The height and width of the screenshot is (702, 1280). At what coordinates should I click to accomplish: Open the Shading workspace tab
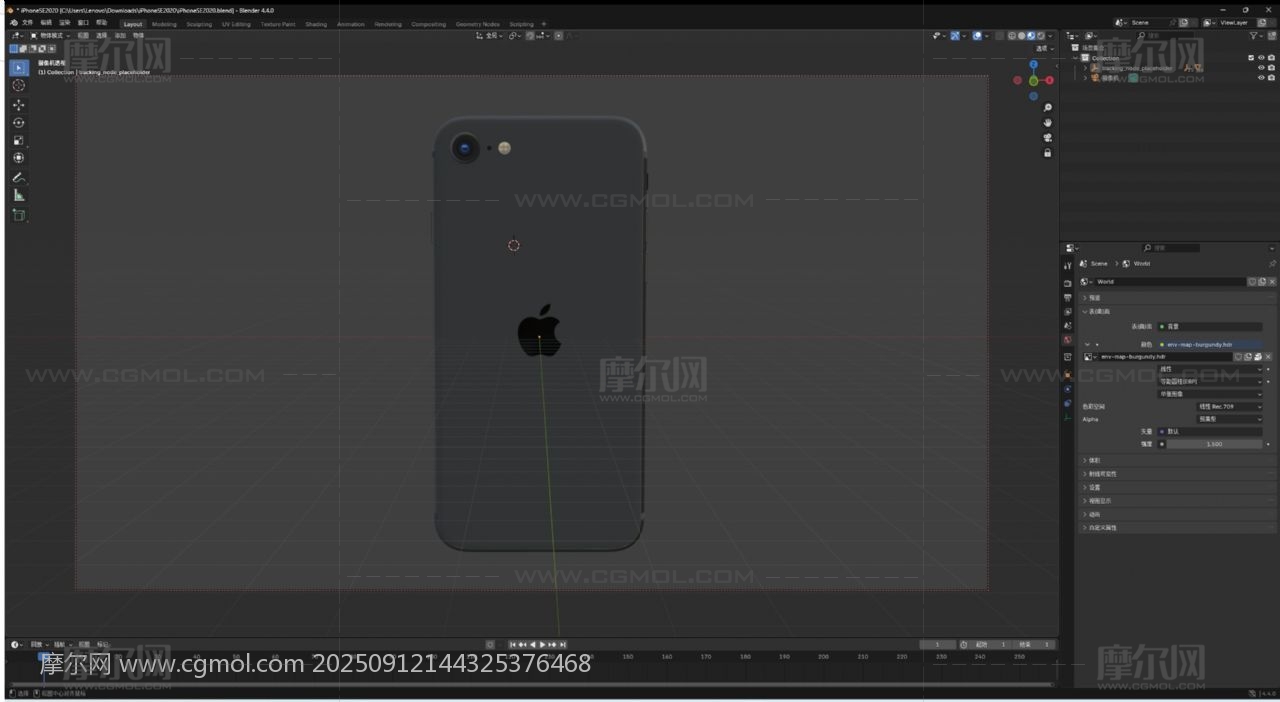pos(316,24)
